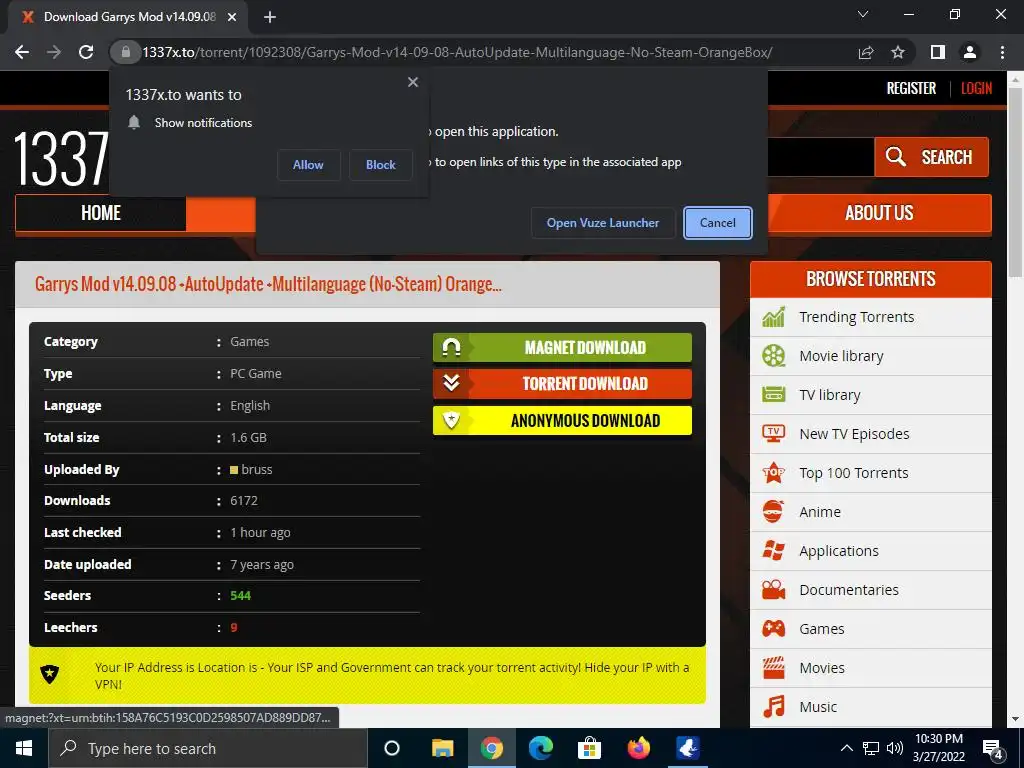Click the Music note icon
Image resolution: width=1024 pixels, height=768 pixels.
774,707
